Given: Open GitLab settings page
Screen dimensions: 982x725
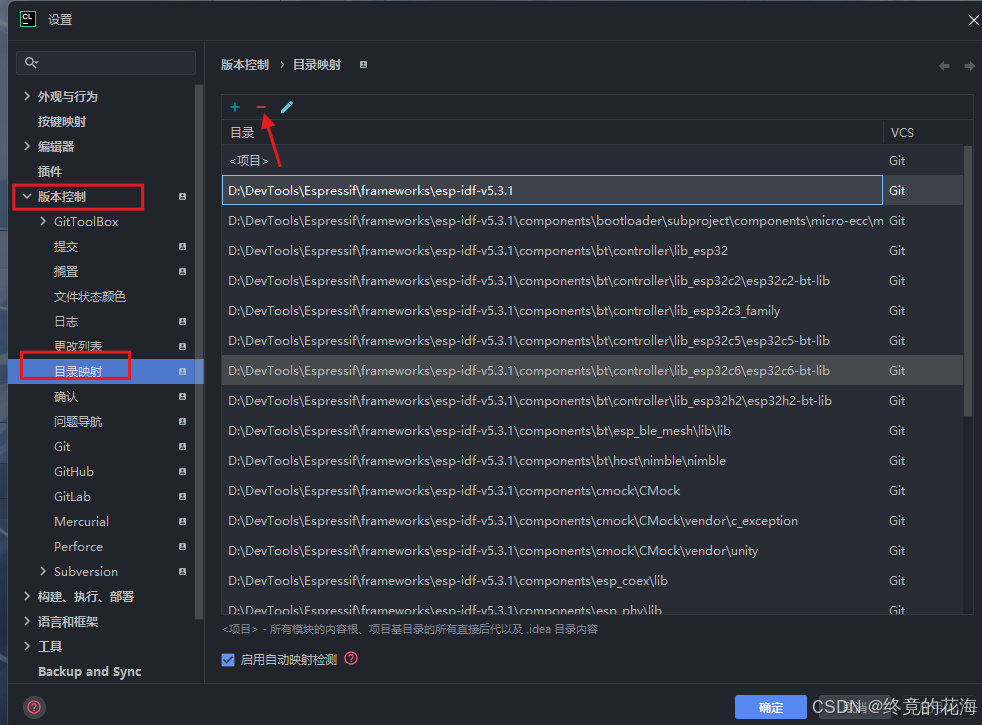Looking at the screenshot, I should pos(72,496).
